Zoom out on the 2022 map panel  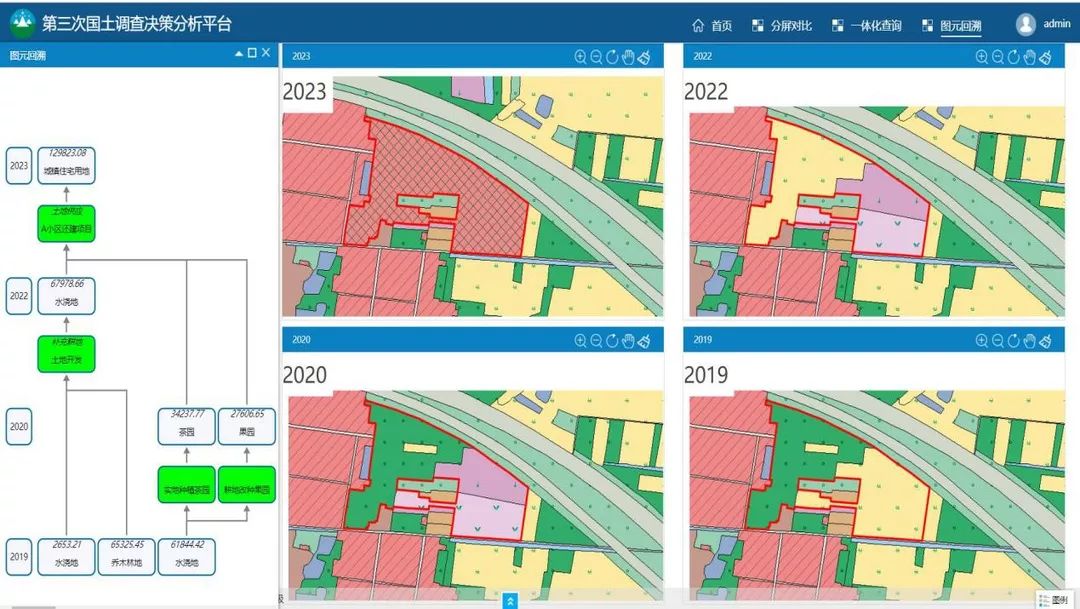tap(998, 57)
